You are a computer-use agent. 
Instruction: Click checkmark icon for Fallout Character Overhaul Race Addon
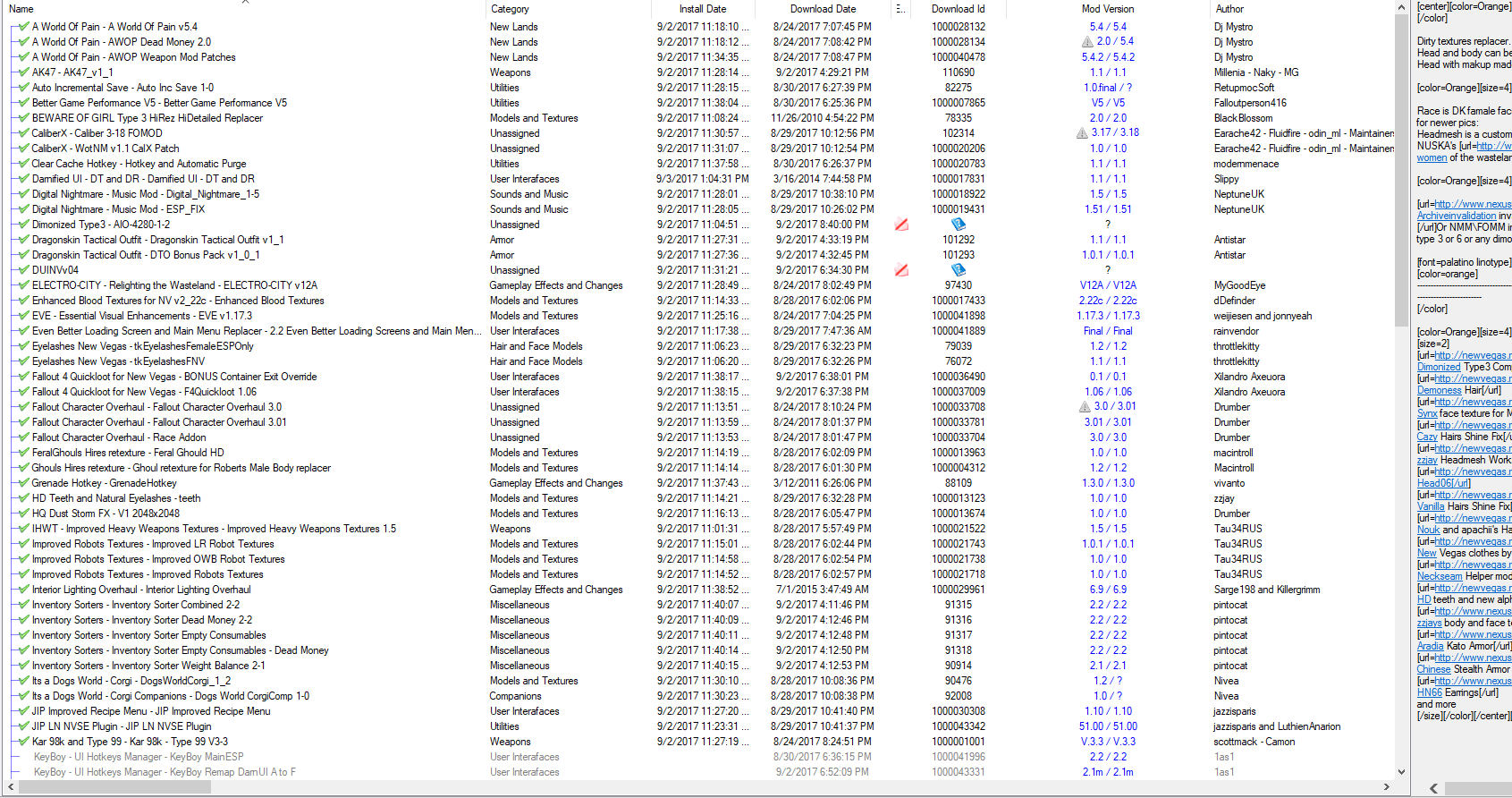pos(23,437)
